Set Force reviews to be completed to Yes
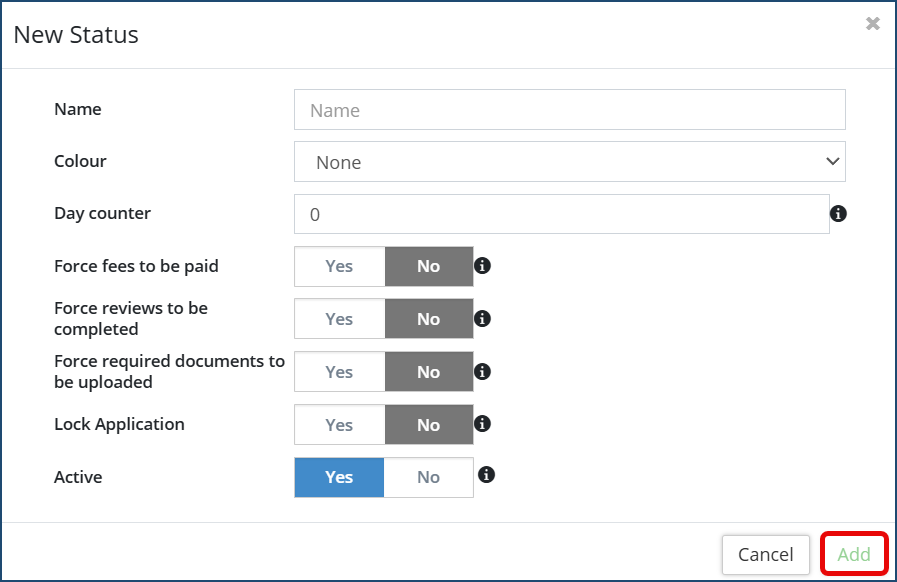Image resolution: width=897 pixels, height=582 pixels. [x=340, y=319]
